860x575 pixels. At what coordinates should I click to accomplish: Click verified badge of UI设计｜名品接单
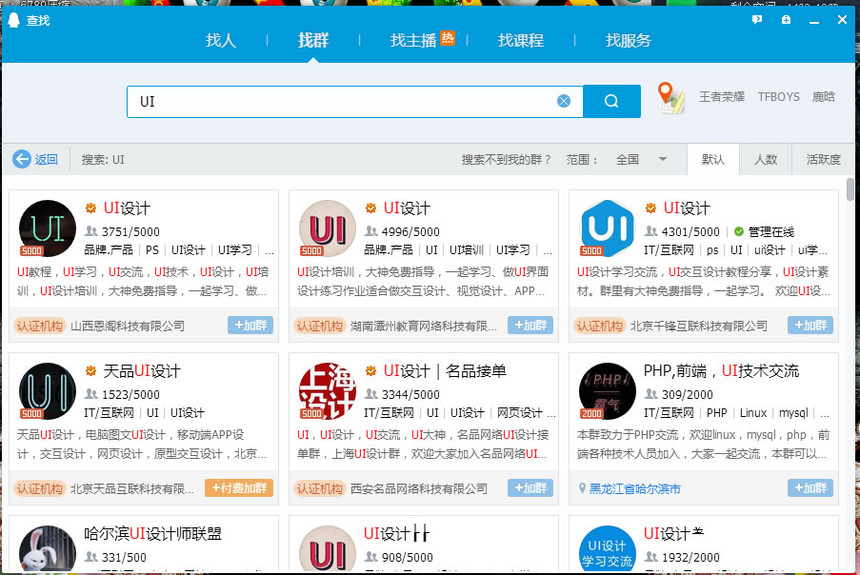371,371
